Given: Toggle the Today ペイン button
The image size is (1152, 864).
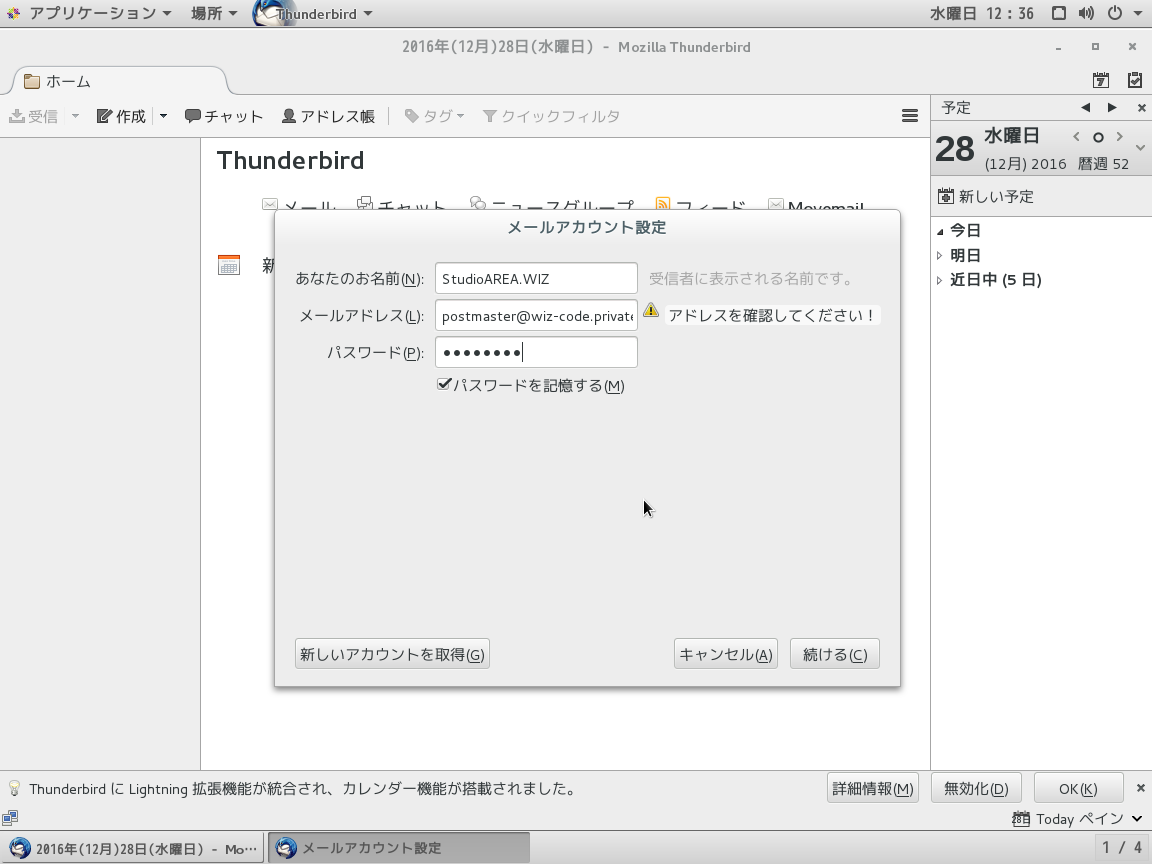Looking at the screenshot, I should tap(1068, 818).
